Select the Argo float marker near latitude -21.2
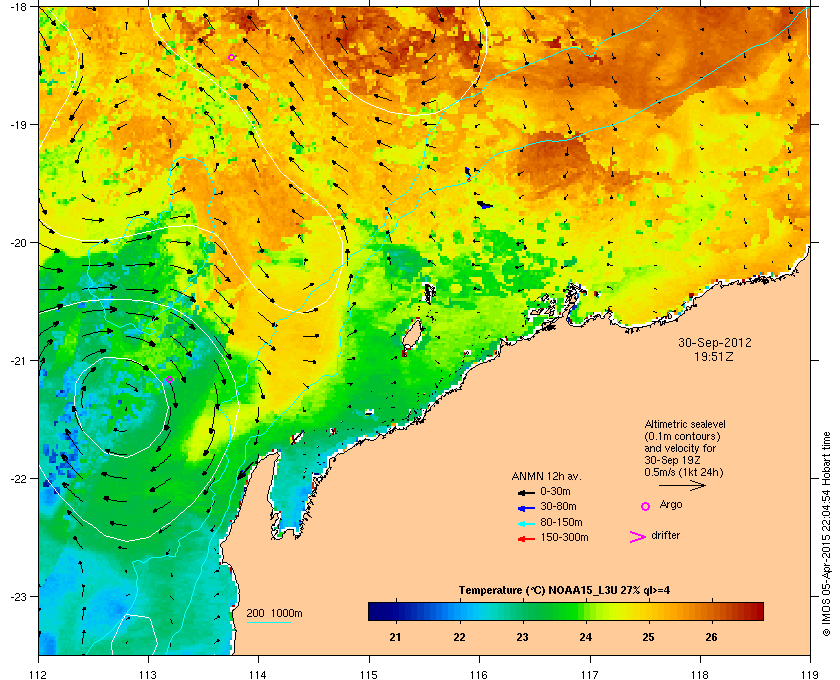 (x=169, y=379)
